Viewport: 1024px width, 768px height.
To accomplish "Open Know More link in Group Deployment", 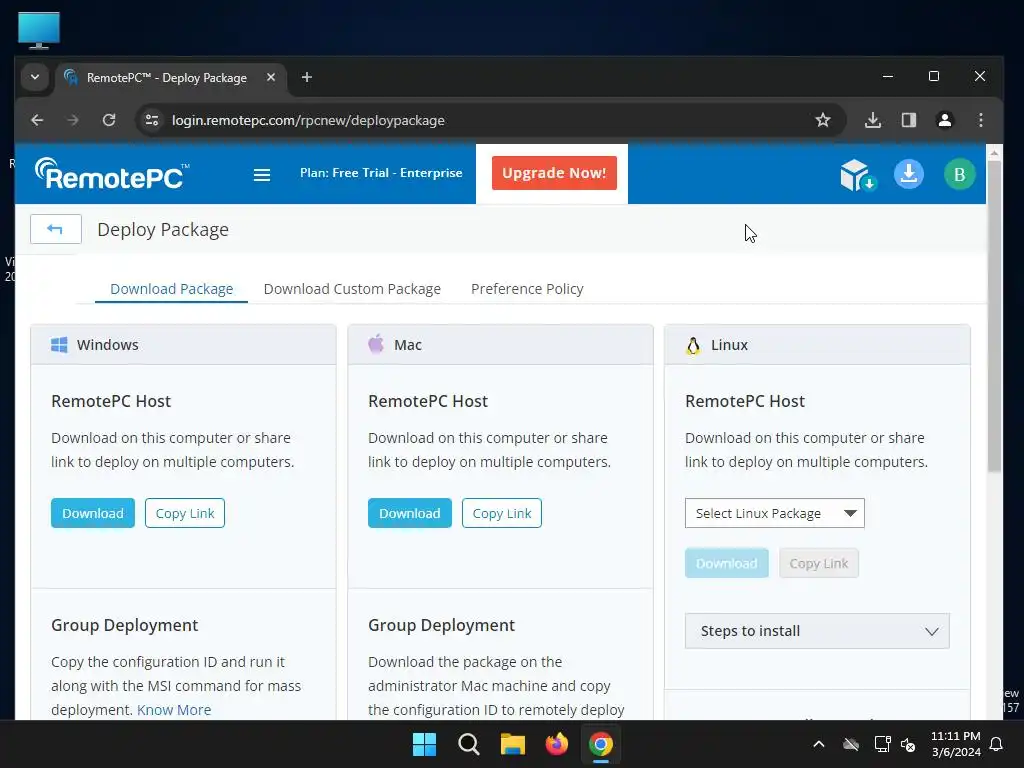I will coord(174,710).
